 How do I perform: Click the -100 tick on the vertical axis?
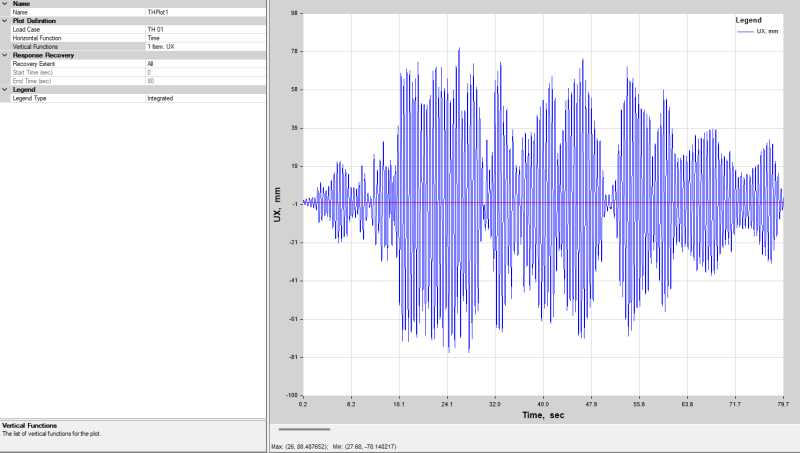pyautogui.click(x=292, y=395)
